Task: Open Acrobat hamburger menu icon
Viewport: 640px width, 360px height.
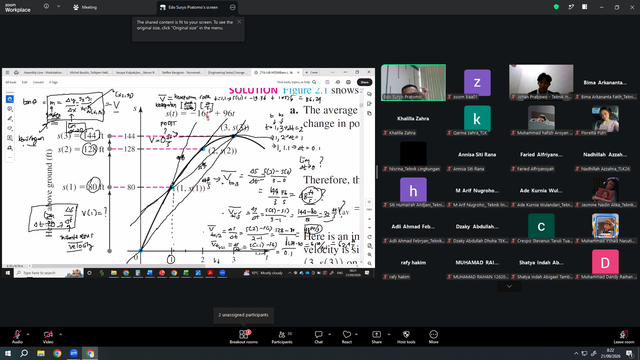Action: point(7,72)
